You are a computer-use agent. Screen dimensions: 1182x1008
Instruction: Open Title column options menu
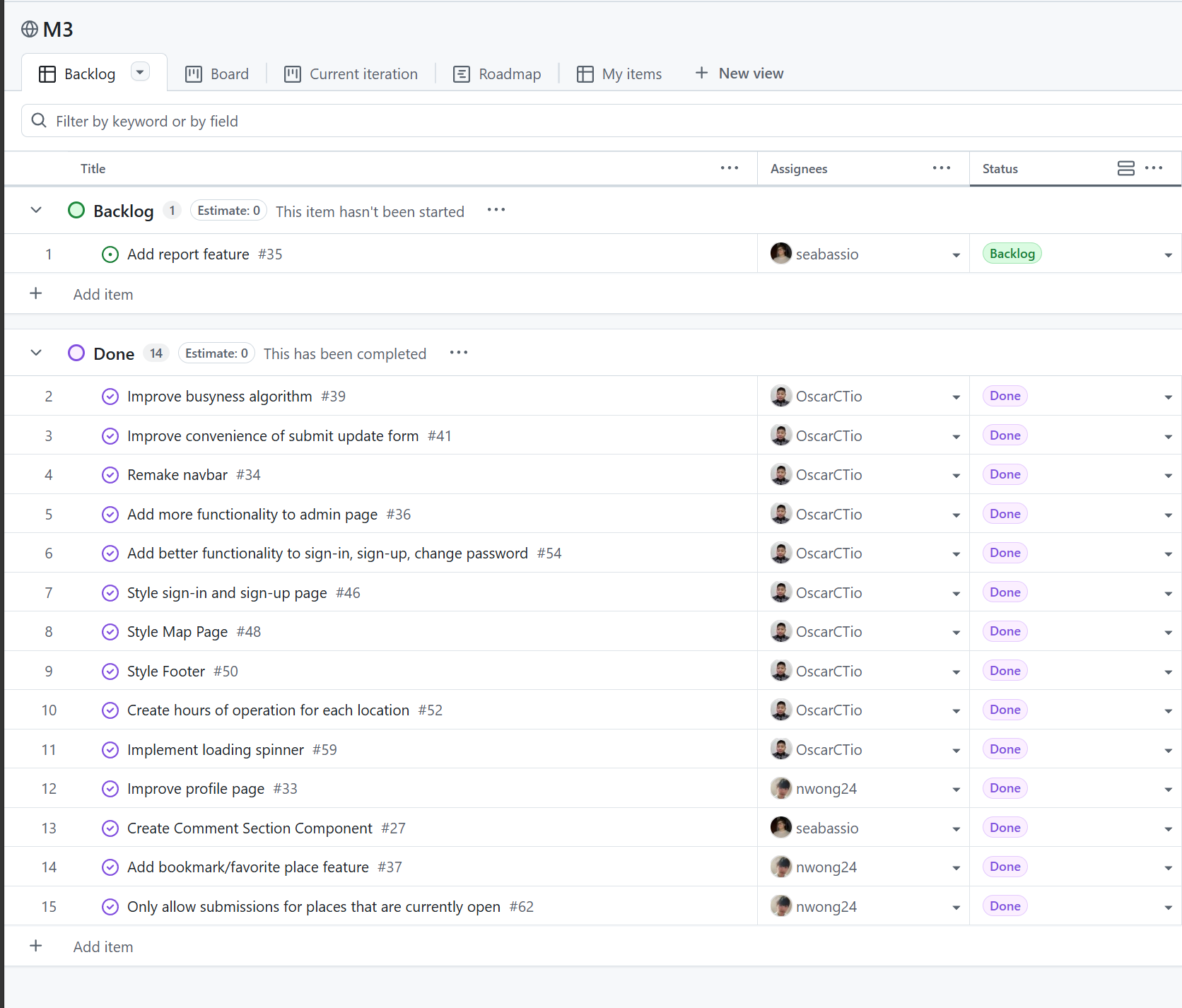coord(730,168)
